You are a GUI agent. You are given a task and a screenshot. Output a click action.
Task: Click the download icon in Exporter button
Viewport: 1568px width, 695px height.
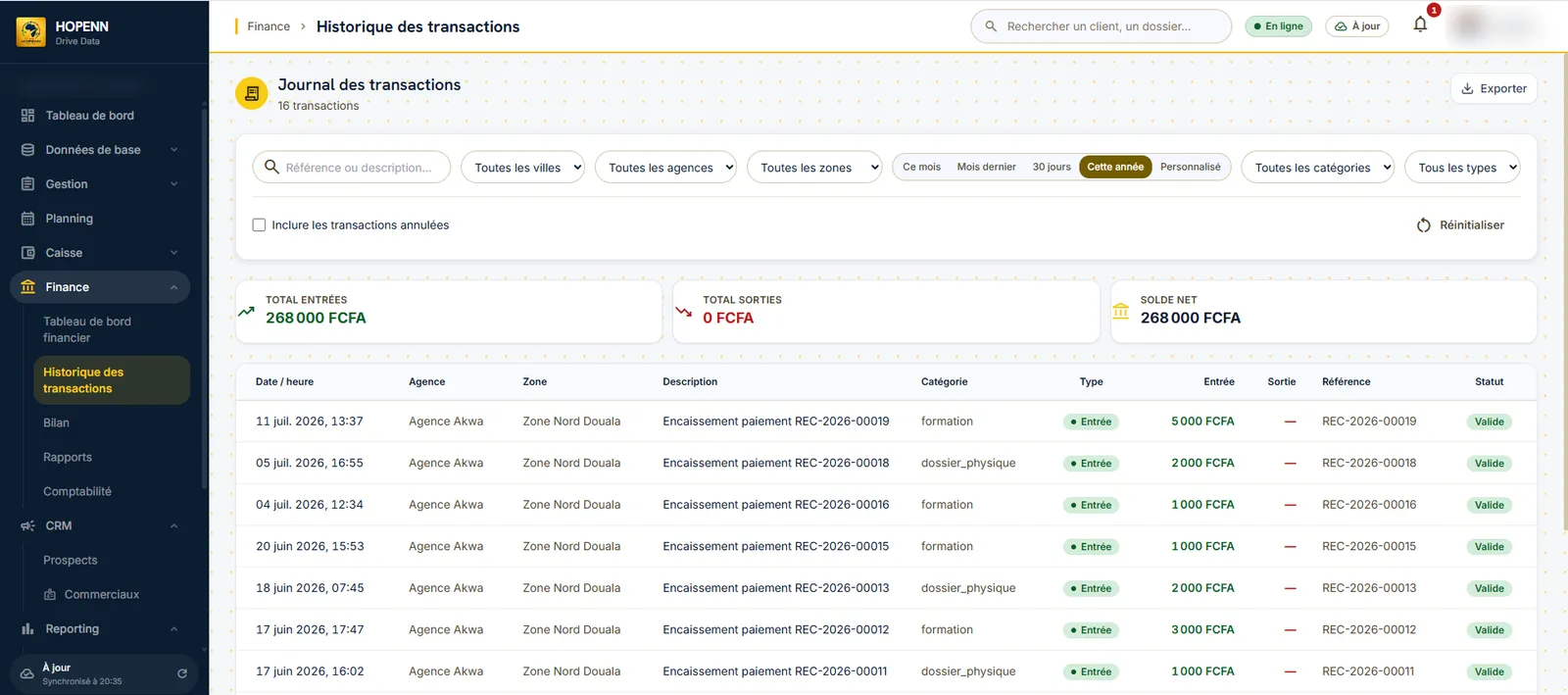pyautogui.click(x=1467, y=89)
